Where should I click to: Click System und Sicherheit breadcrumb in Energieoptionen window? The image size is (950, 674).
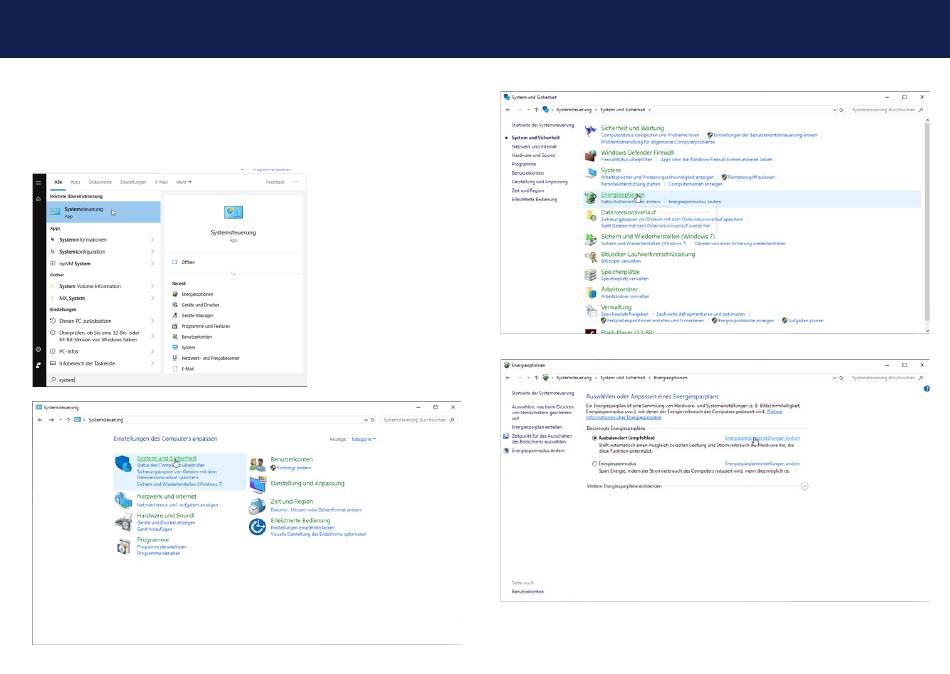[x=622, y=378]
